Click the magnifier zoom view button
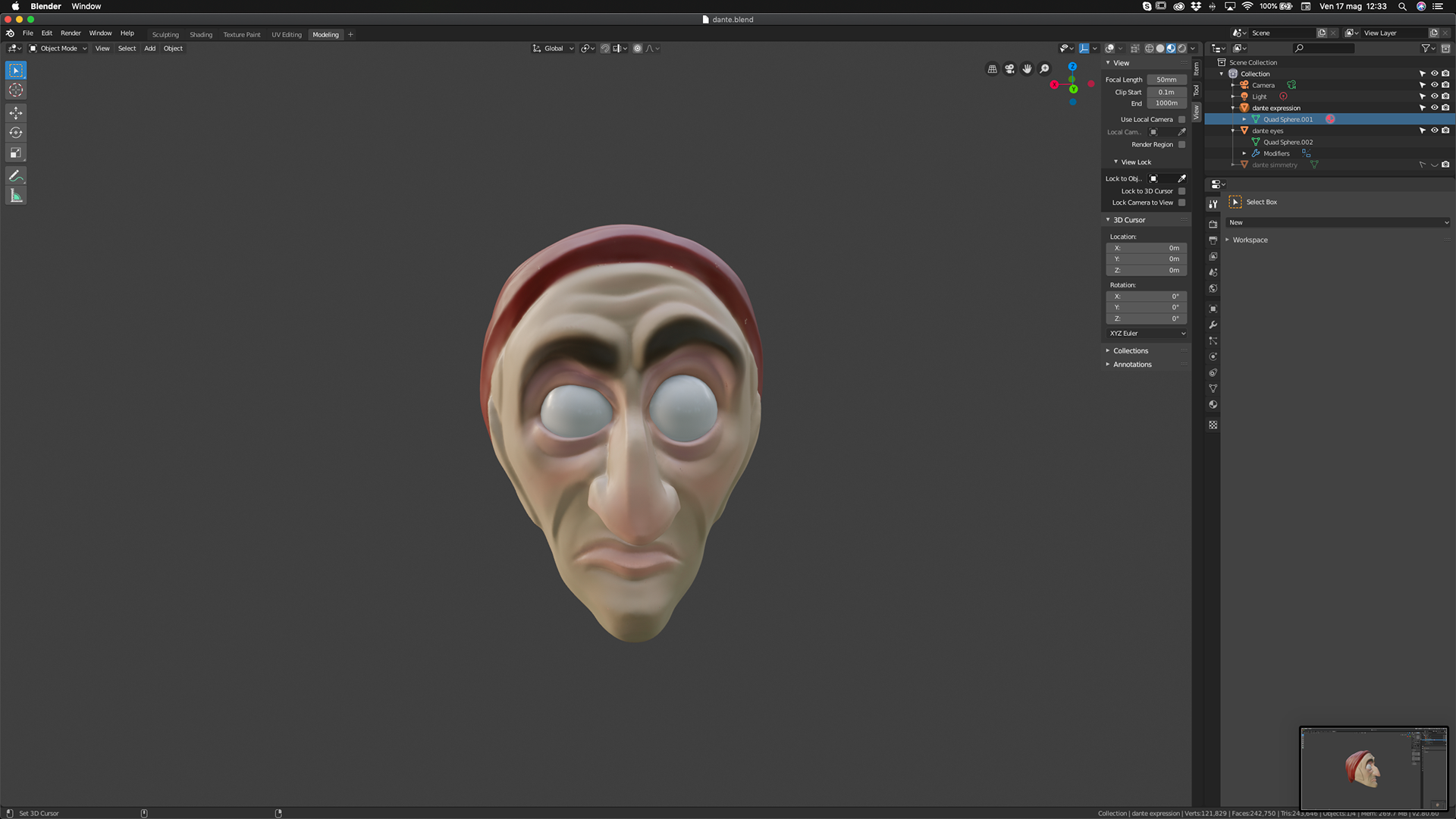The height and width of the screenshot is (819, 1456). point(1044,69)
